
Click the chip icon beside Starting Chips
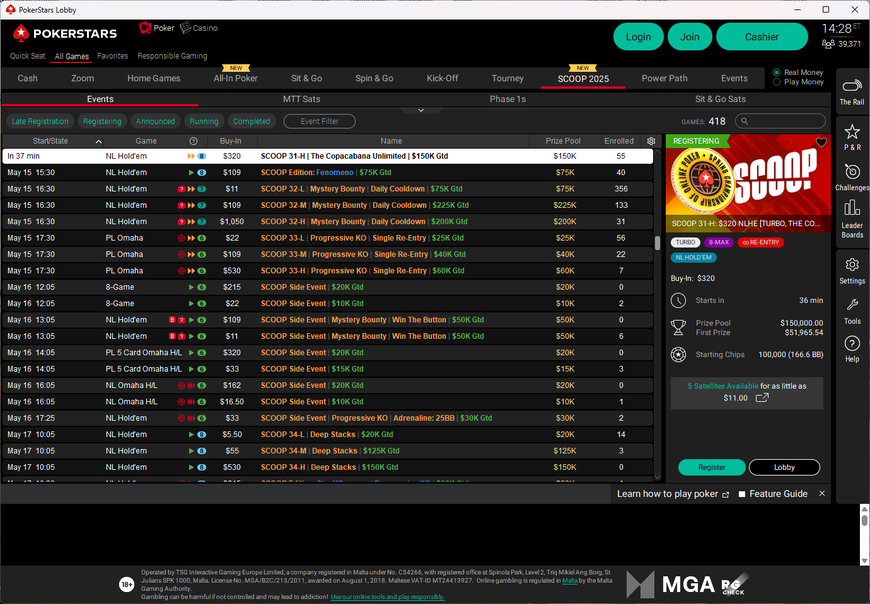678,354
